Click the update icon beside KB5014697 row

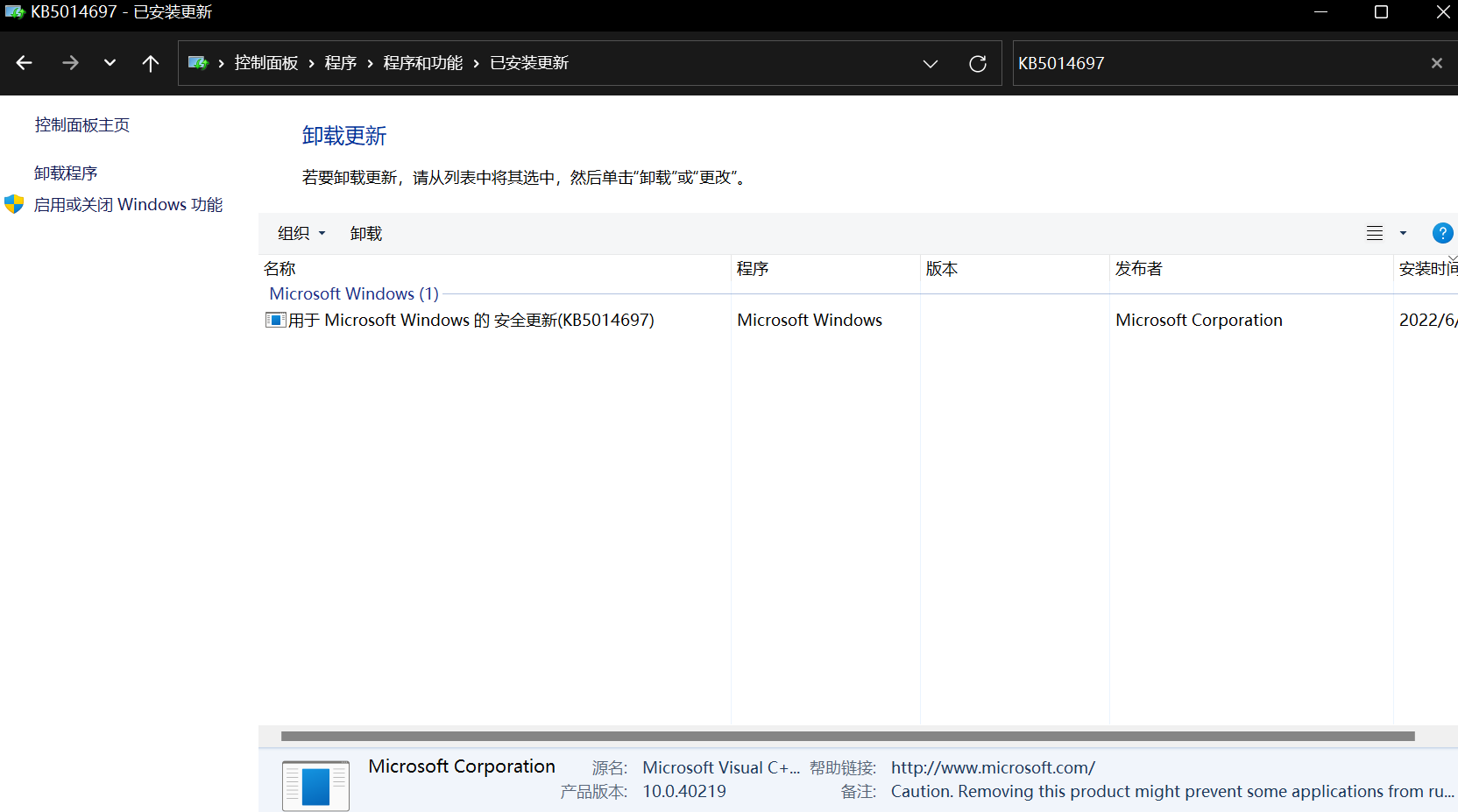click(276, 320)
